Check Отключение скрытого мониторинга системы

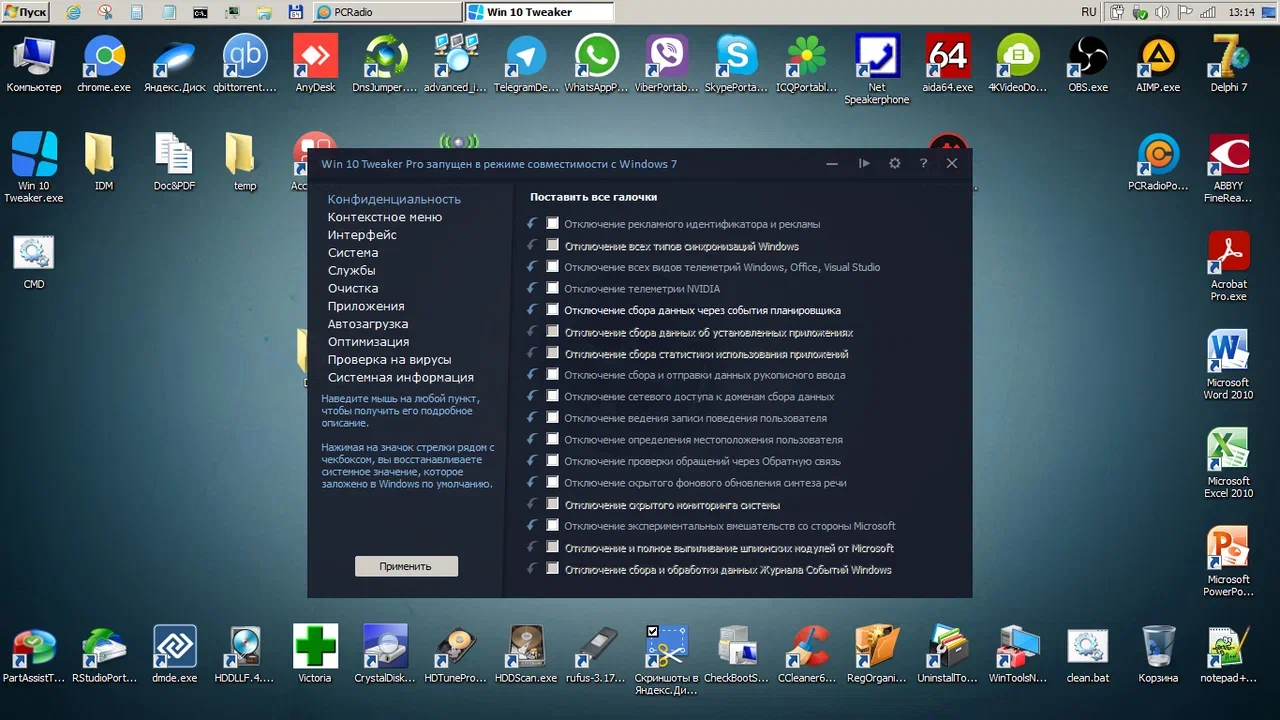tap(552, 504)
